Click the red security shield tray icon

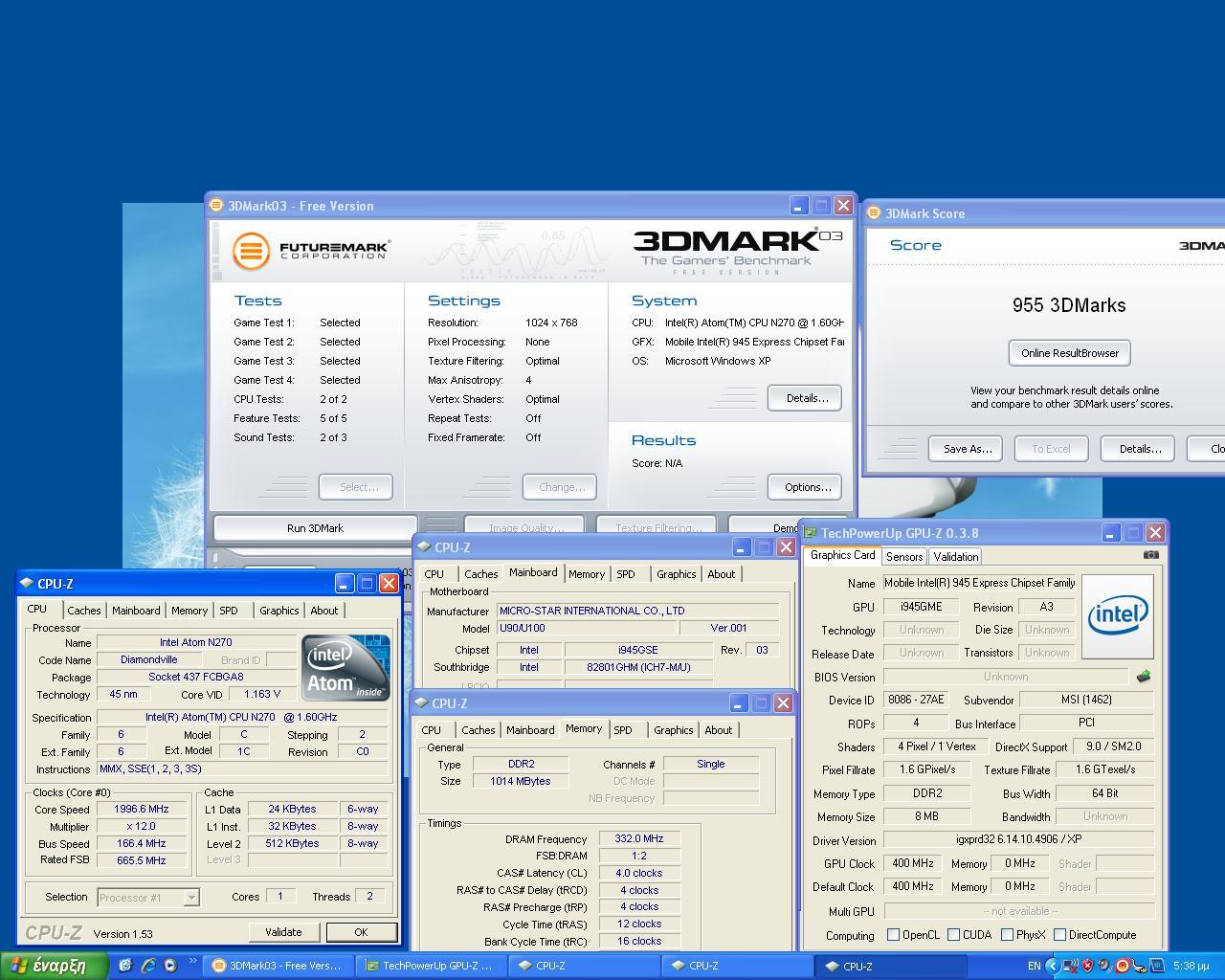pyautogui.click(x=1087, y=966)
